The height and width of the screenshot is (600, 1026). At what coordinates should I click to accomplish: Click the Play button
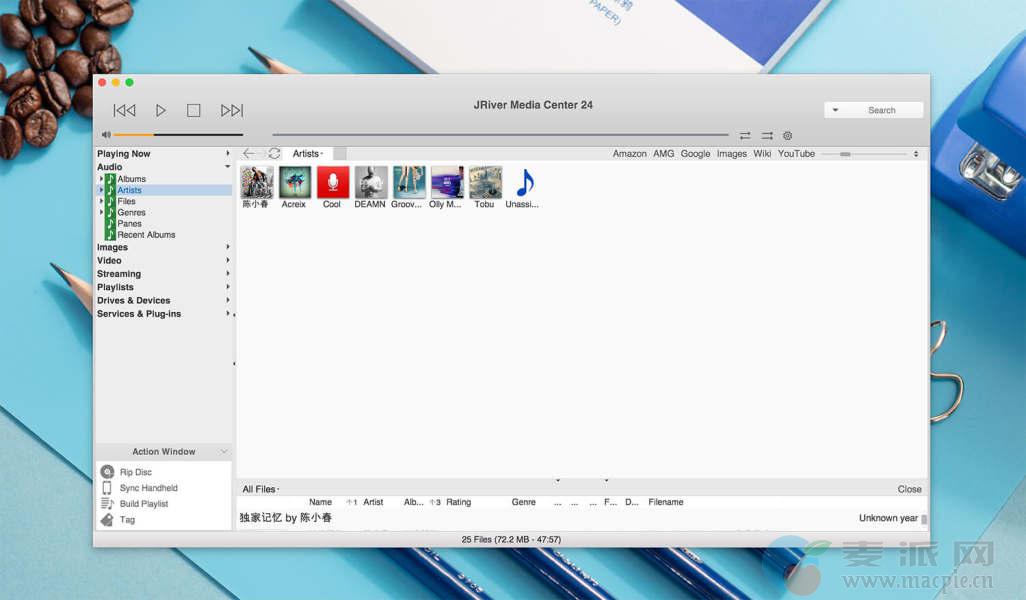tap(161, 110)
